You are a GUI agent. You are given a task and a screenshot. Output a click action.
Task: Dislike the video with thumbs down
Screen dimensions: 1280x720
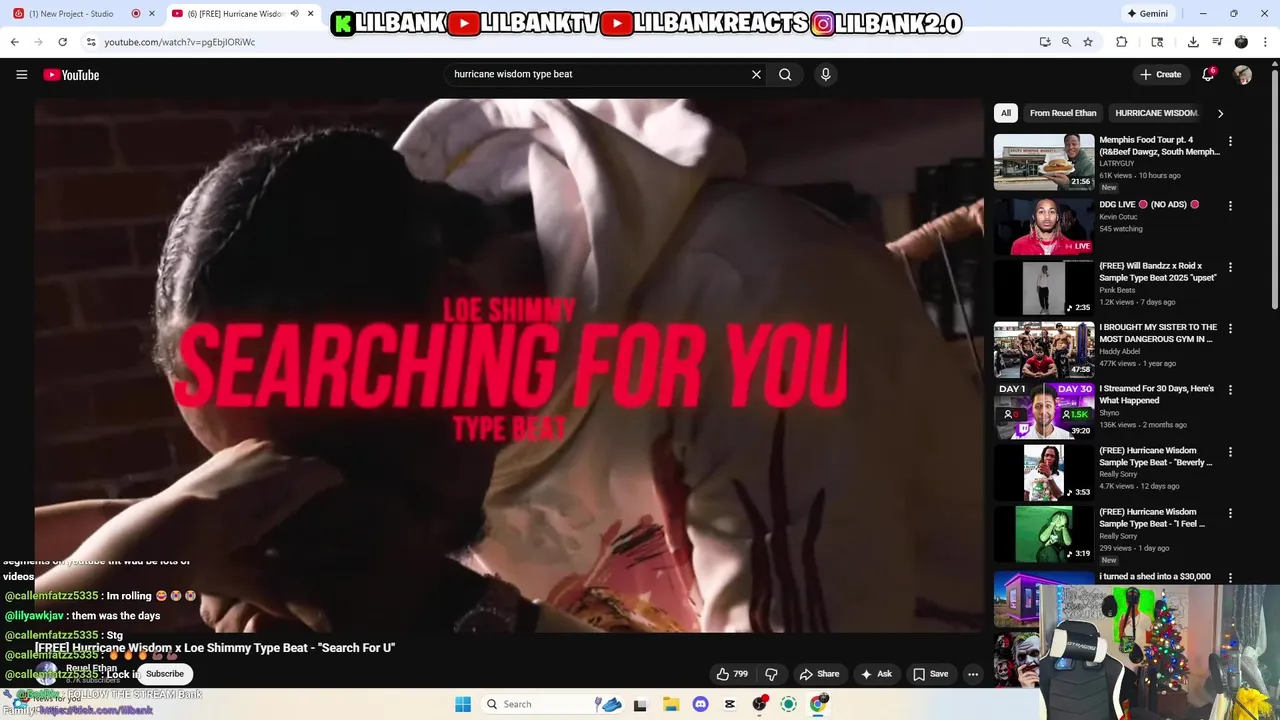click(771, 674)
